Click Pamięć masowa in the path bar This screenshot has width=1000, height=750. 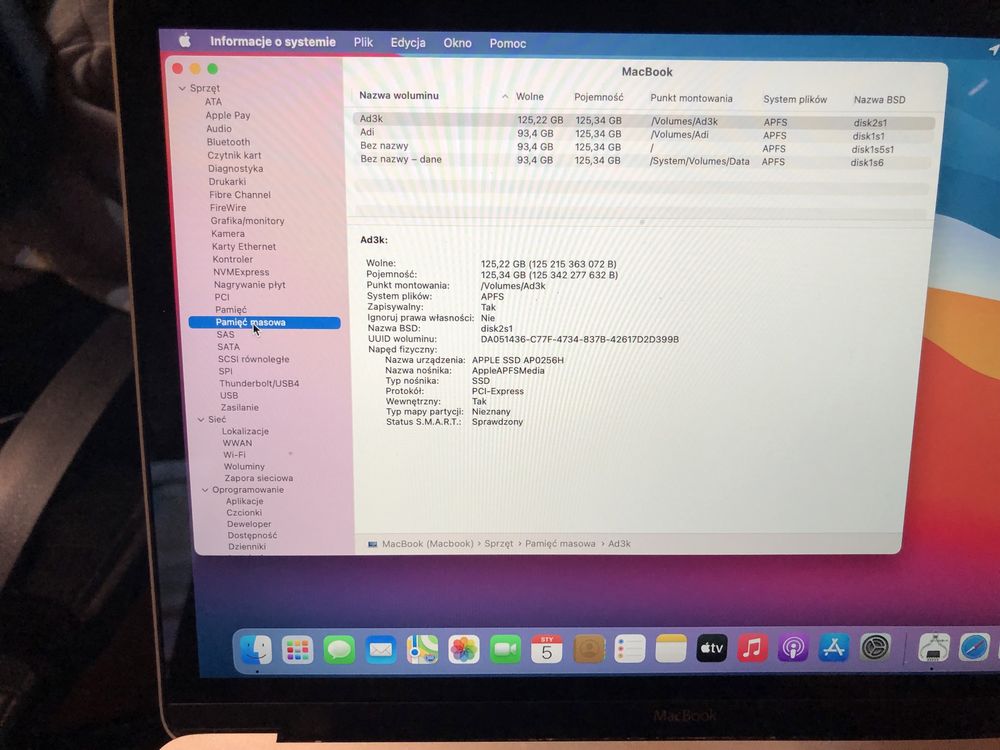560,544
